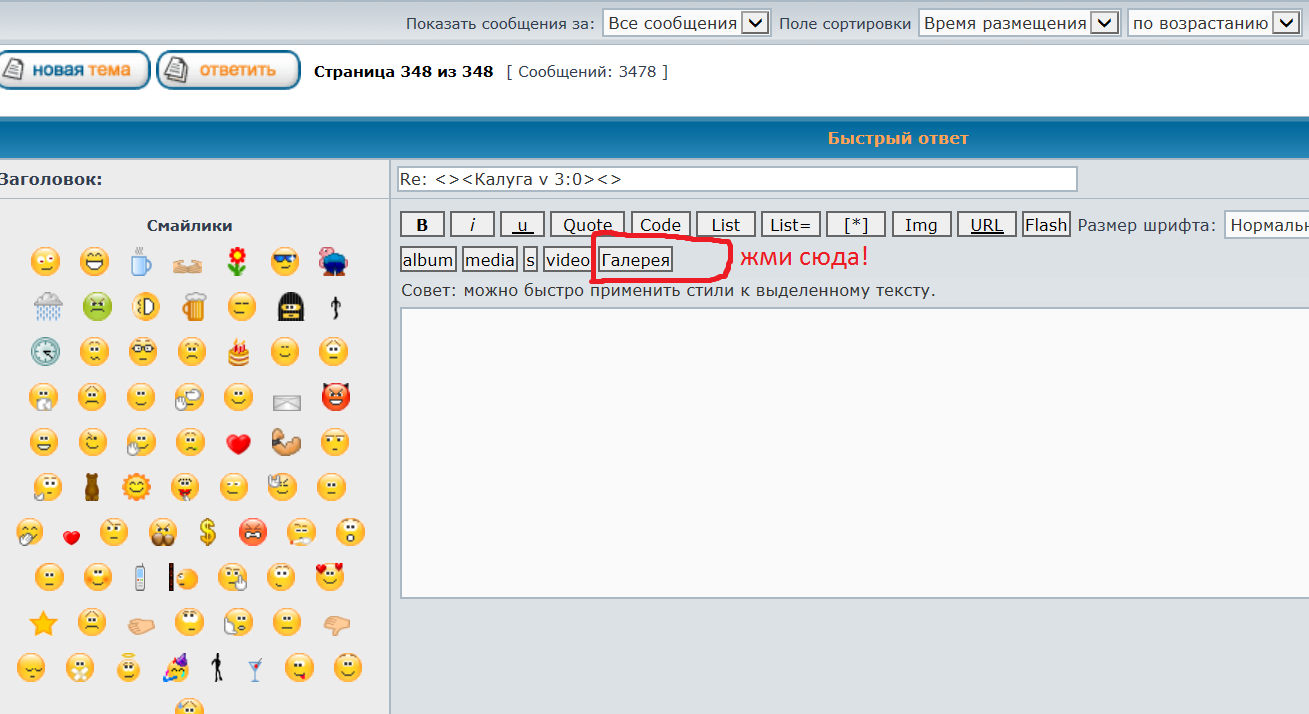
Task: Insert the rain cloud smiley
Action: coord(47,306)
